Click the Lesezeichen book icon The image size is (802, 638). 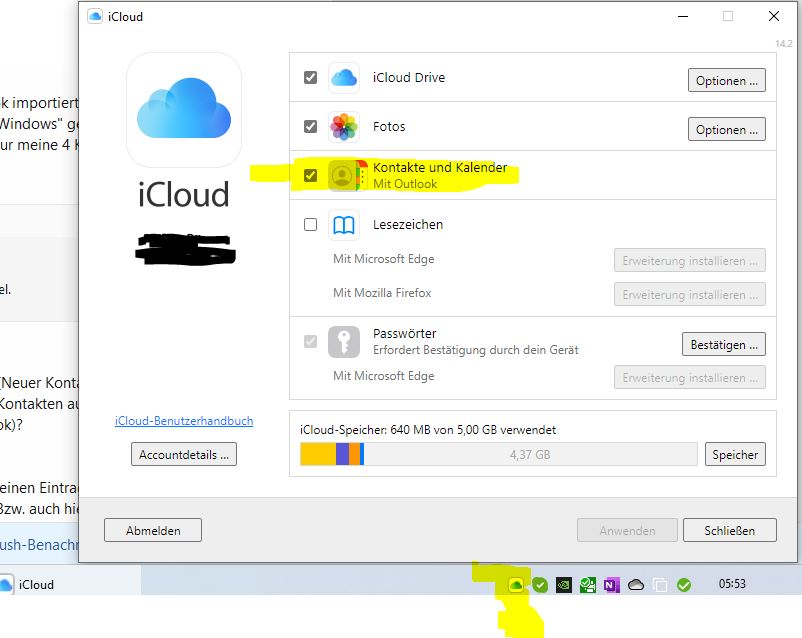click(344, 225)
